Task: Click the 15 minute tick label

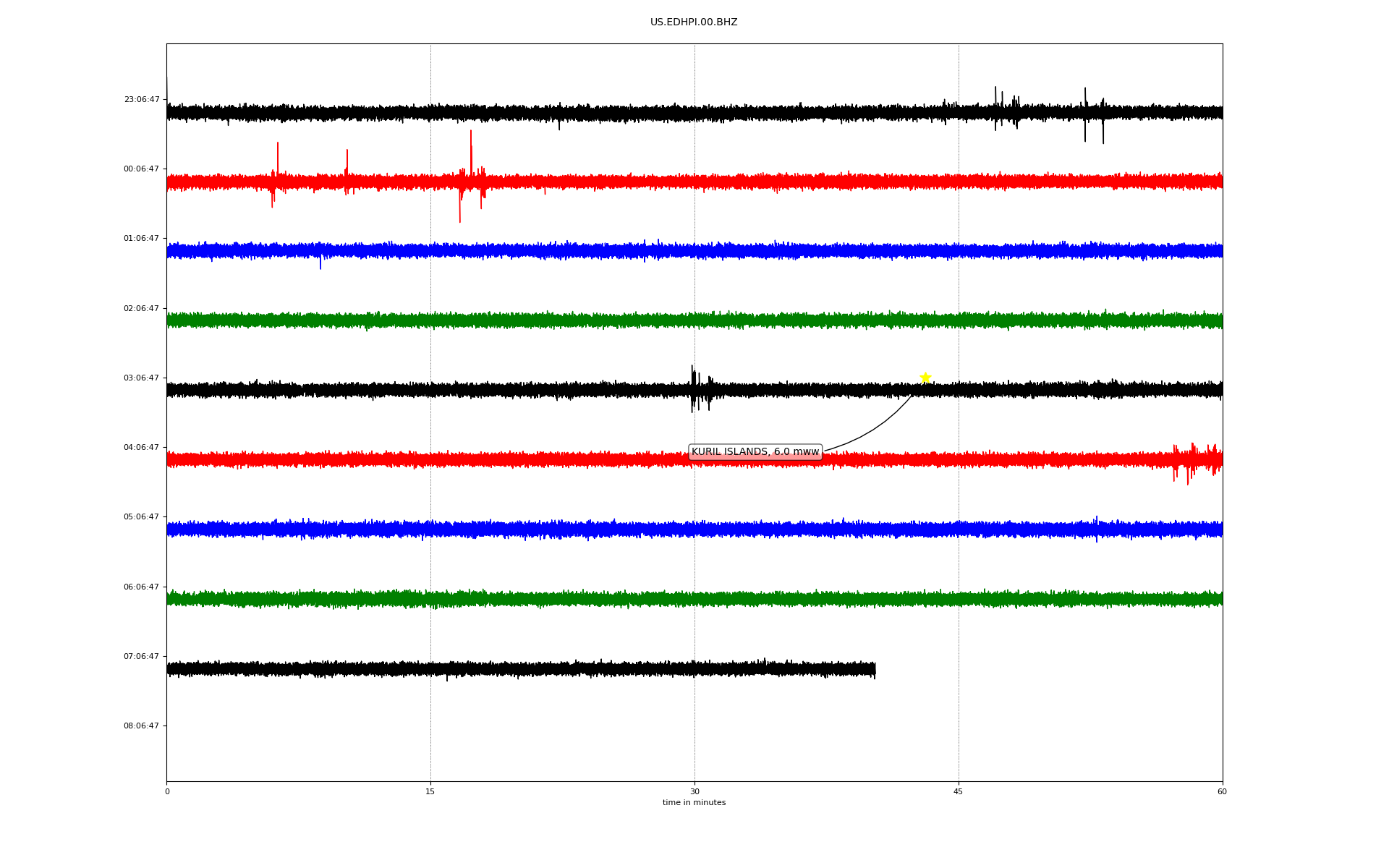Action: tap(430, 792)
